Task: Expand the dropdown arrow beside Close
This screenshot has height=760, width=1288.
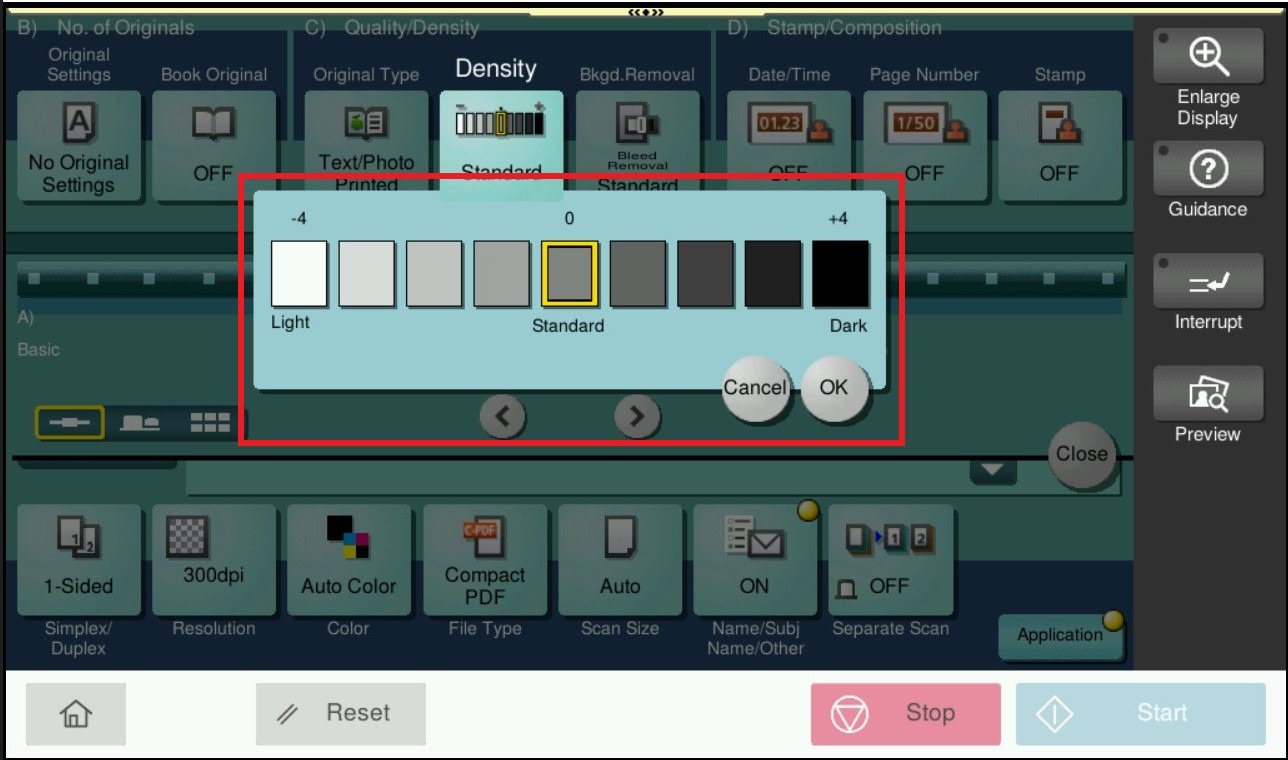Action: click(x=993, y=470)
